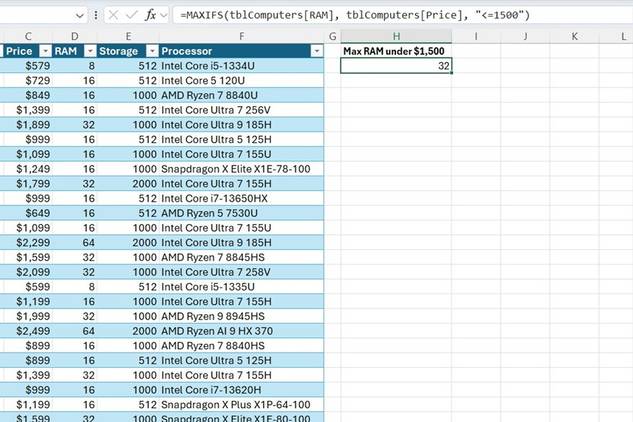Select the '$849' price cell
The height and width of the screenshot is (422, 633).
pyautogui.click(x=27, y=95)
